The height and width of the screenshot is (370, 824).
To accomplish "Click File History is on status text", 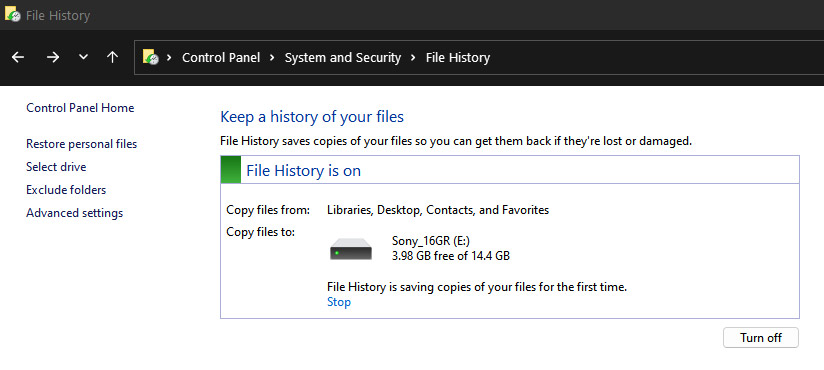I will tap(304, 171).
